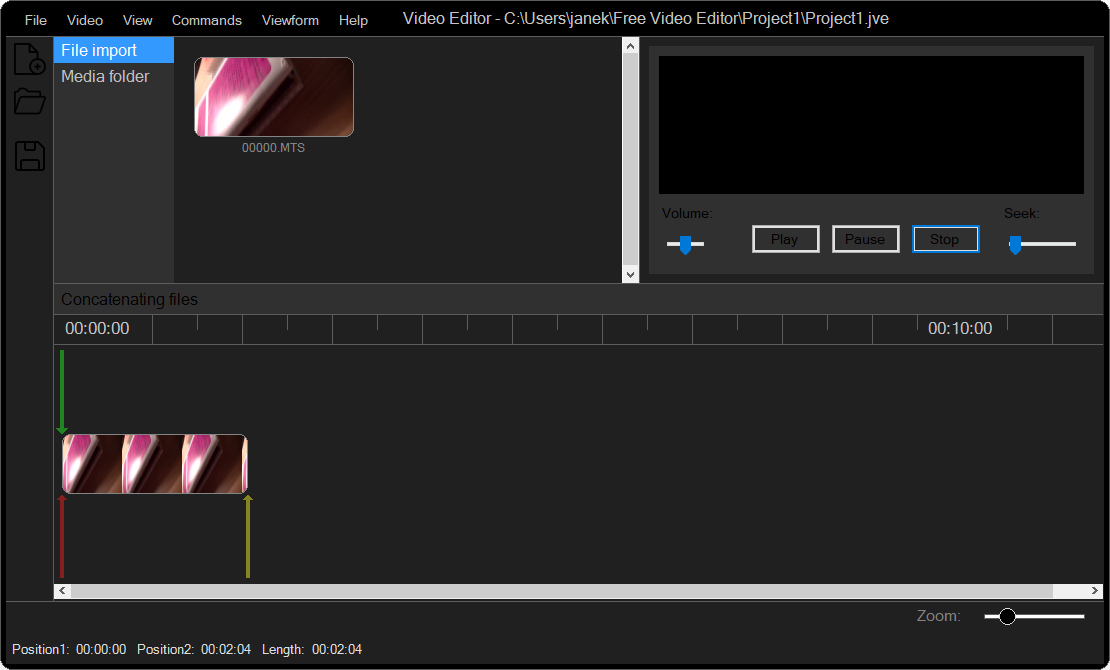Open the Commands menu
1110x670 pixels.
(x=206, y=20)
